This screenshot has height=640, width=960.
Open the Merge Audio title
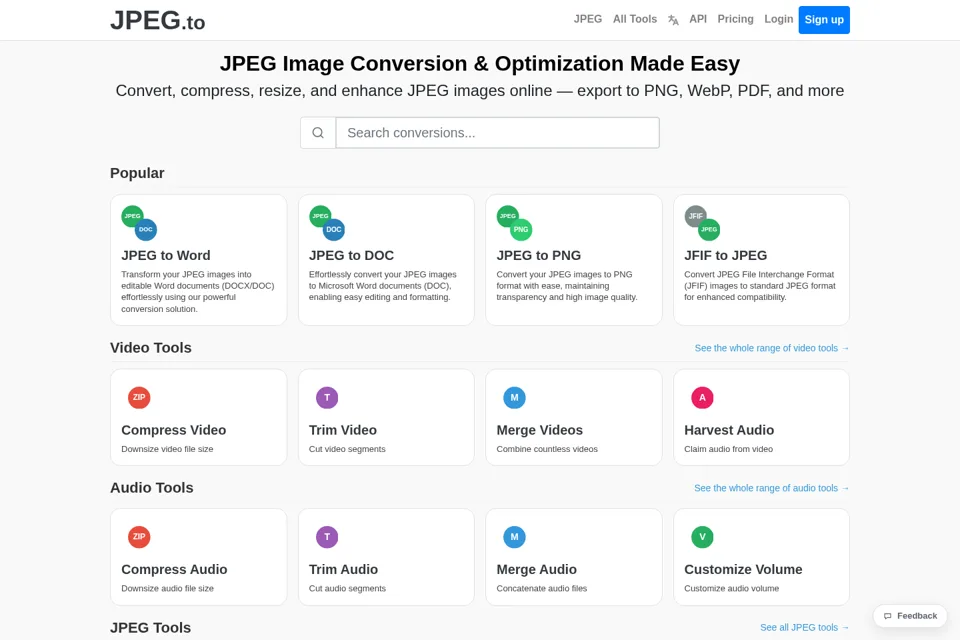[x=537, y=570]
